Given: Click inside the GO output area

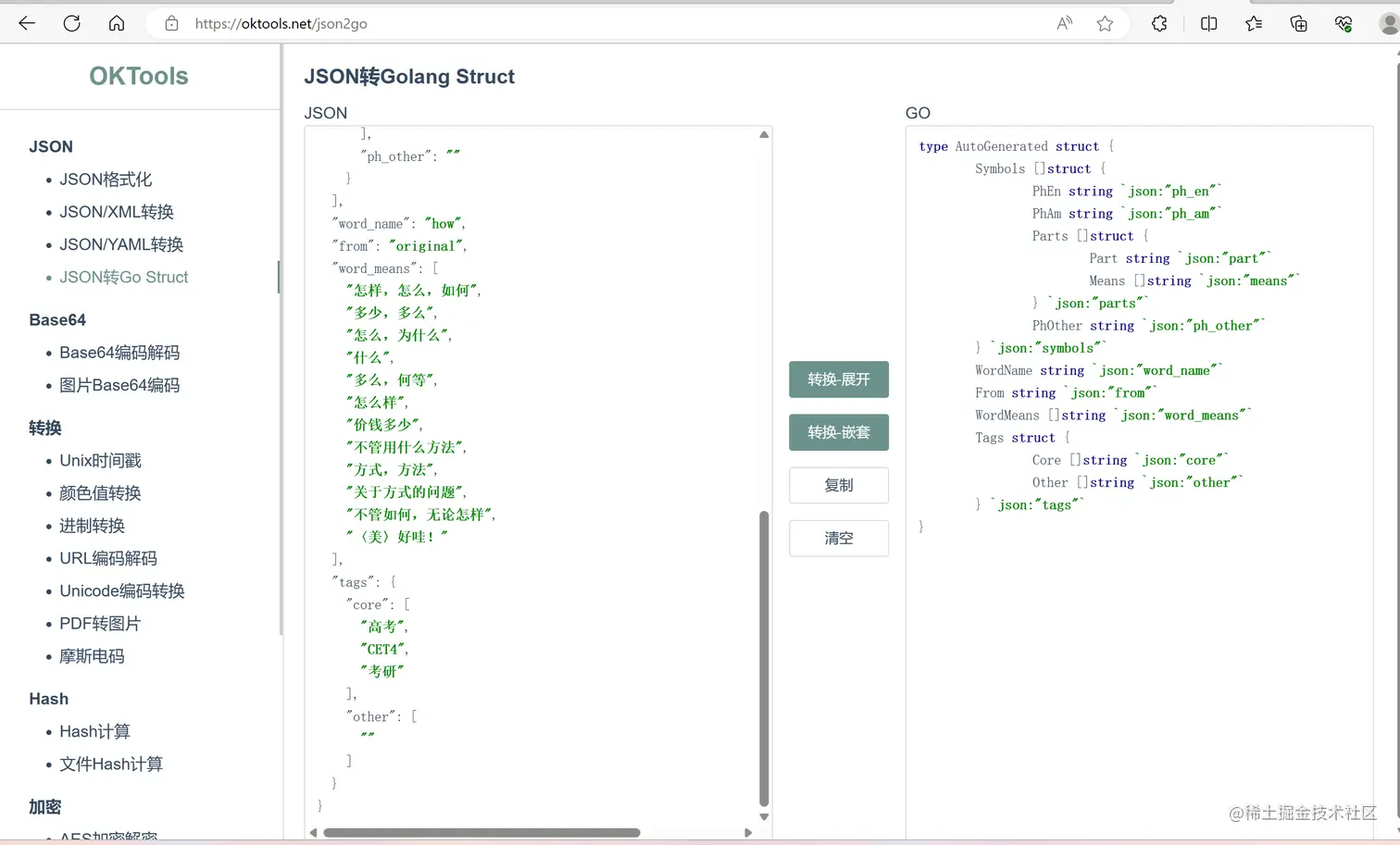Looking at the screenshot, I should [1139, 481].
